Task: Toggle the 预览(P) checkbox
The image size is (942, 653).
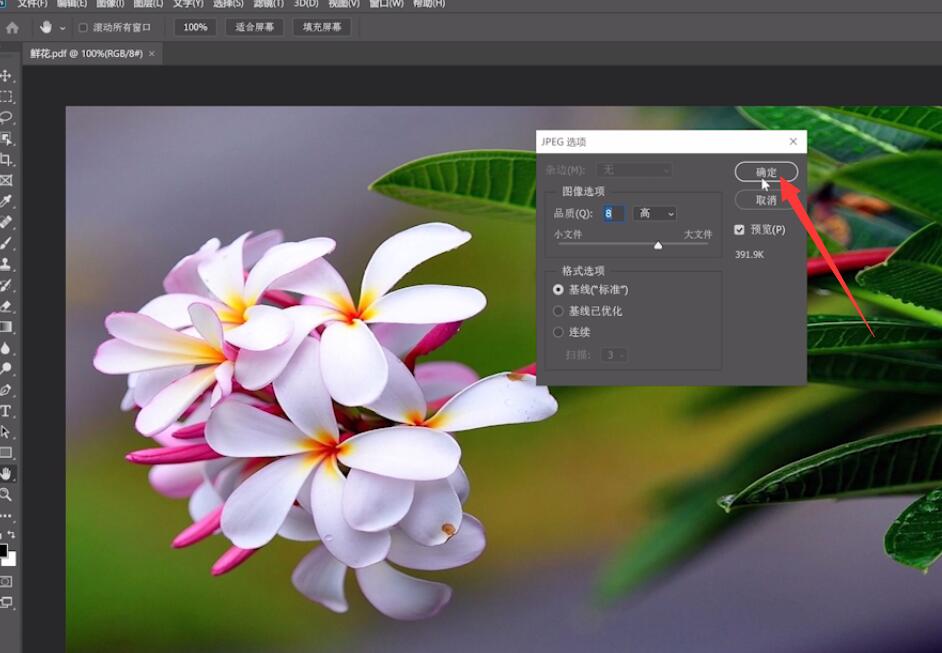Action: click(x=739, y=229)
